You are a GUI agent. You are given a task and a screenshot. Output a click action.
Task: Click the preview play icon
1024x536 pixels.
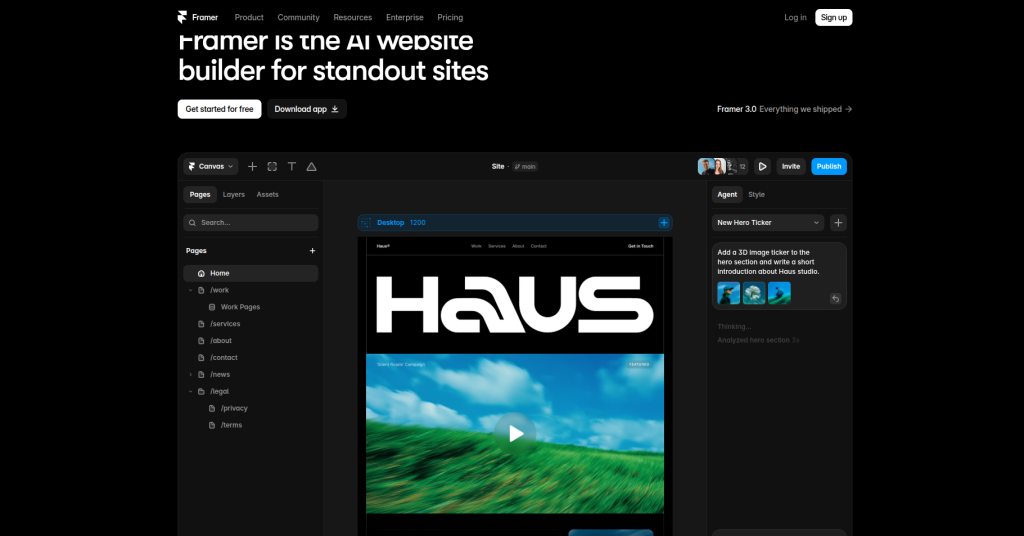pyautogui.click(x=762, y=166)
